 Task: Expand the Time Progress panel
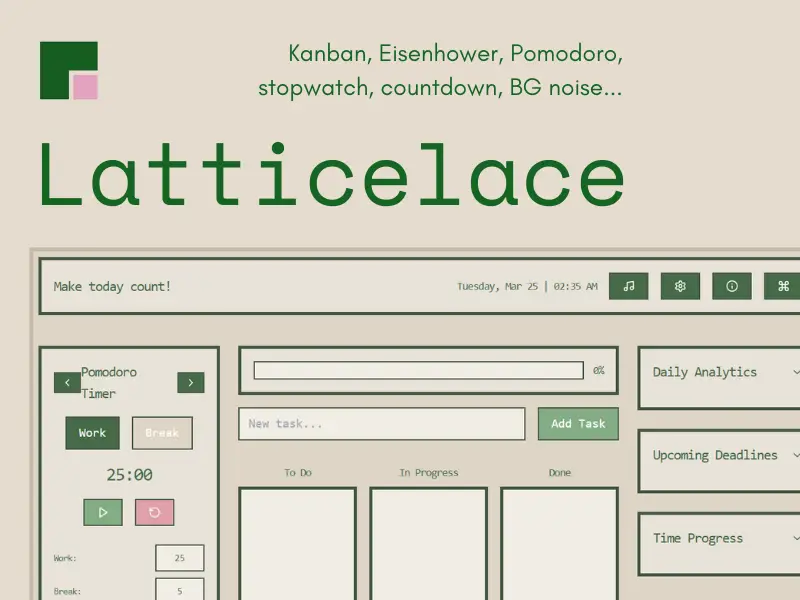[x=718, y=538]
